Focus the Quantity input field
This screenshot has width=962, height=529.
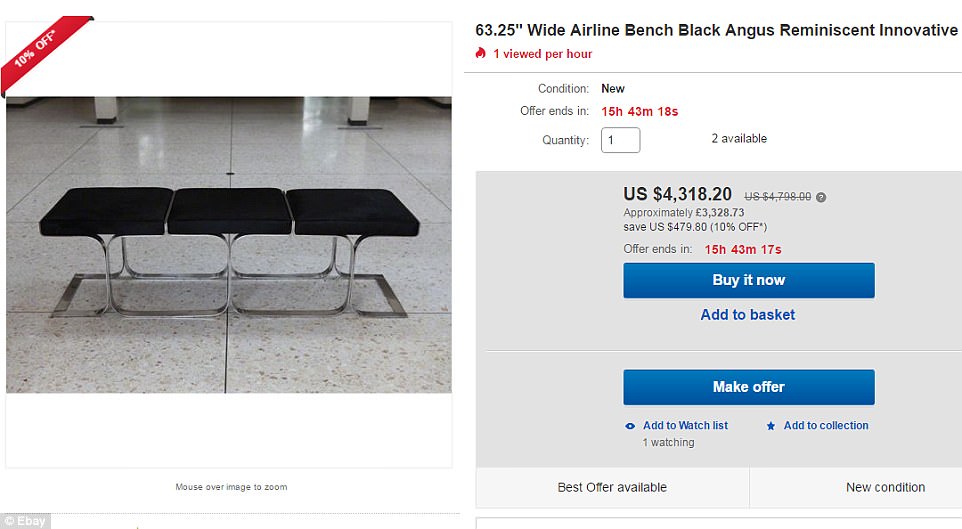(620, 140)
